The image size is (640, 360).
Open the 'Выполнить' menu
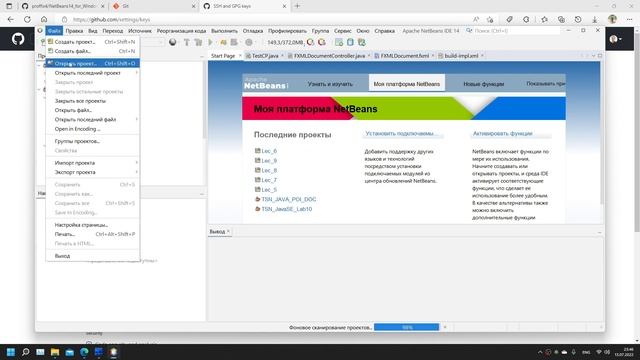coord(224,31)
